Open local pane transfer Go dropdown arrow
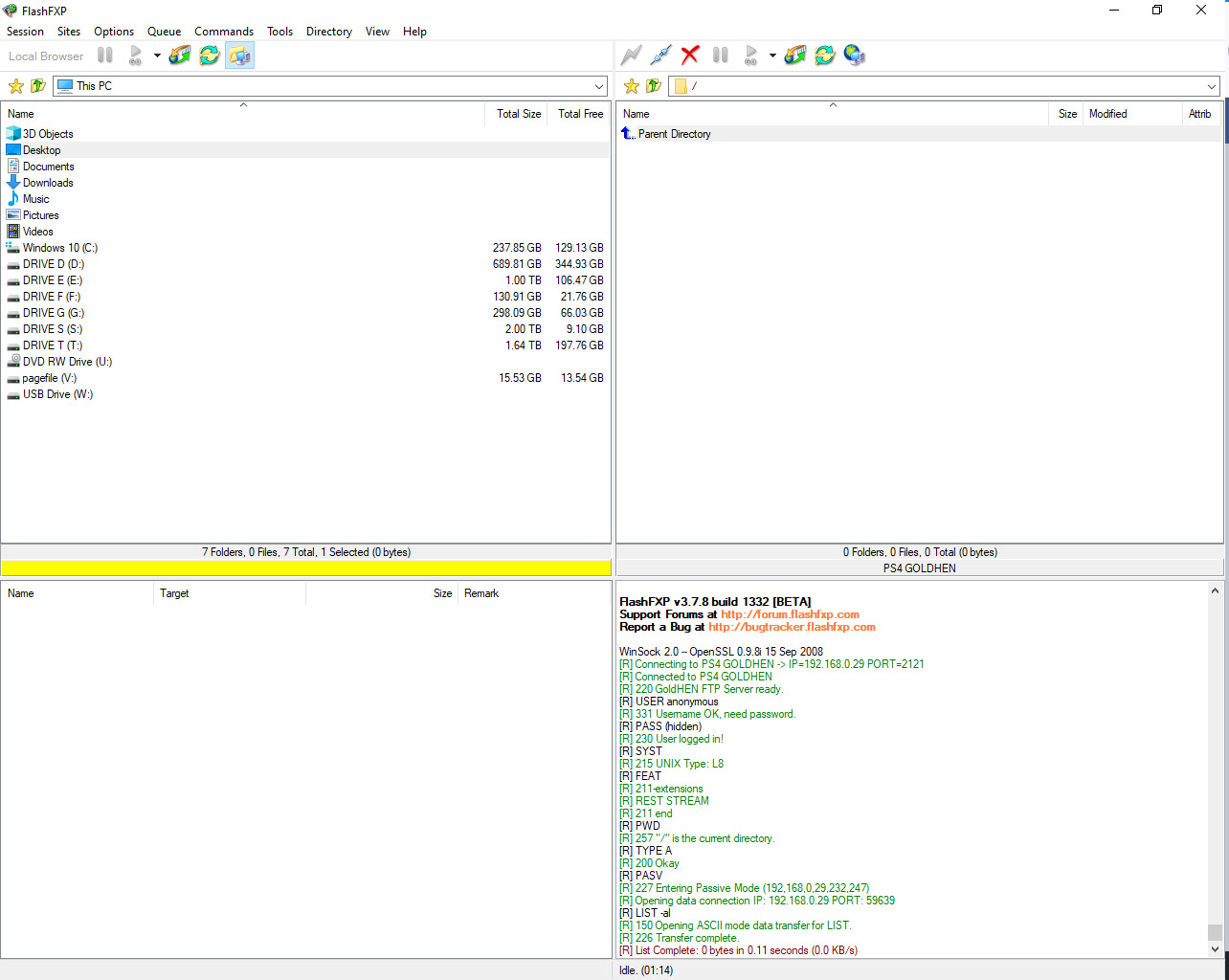Viewport: 1229px width, 980px height. pos(157,56)
